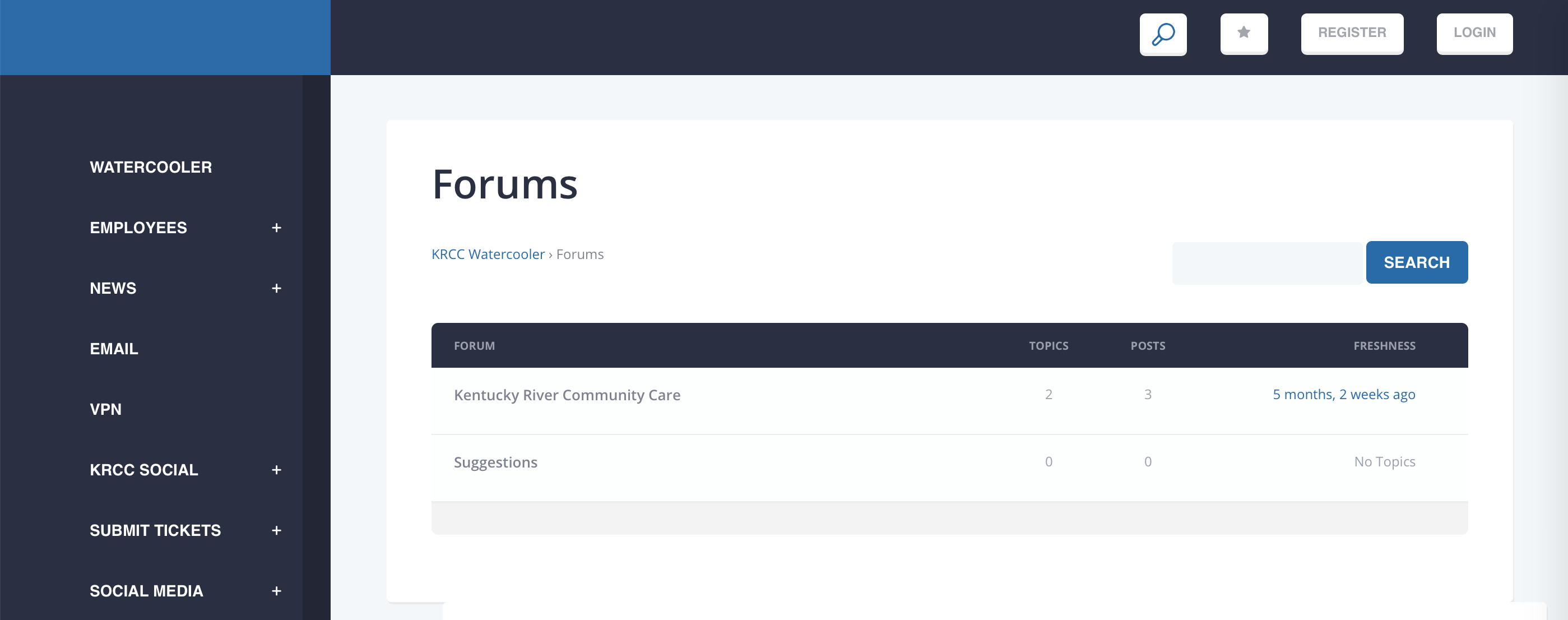Open the KRCC SOCIAL menu item
The height and width of the screenshot is (620, 1568).
tap(143, 470)
